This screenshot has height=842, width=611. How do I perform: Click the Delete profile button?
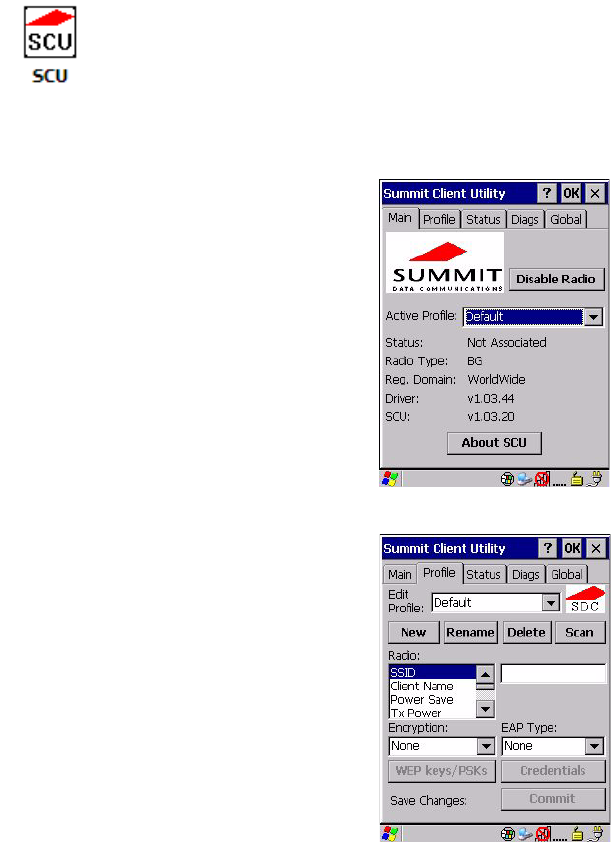[x=526, y=633]
